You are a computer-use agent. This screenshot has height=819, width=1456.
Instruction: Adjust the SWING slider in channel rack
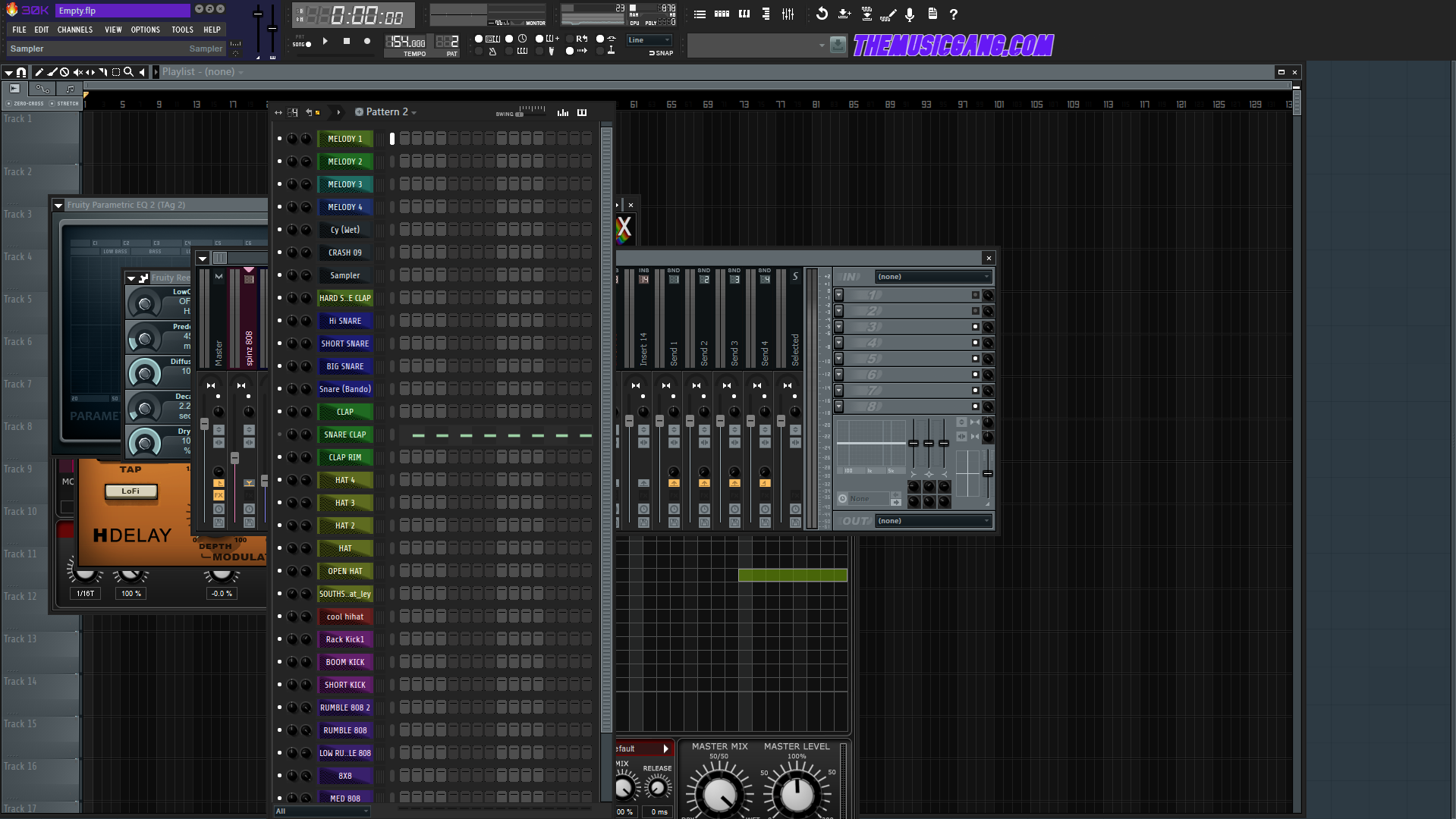(x=520, y=114)
